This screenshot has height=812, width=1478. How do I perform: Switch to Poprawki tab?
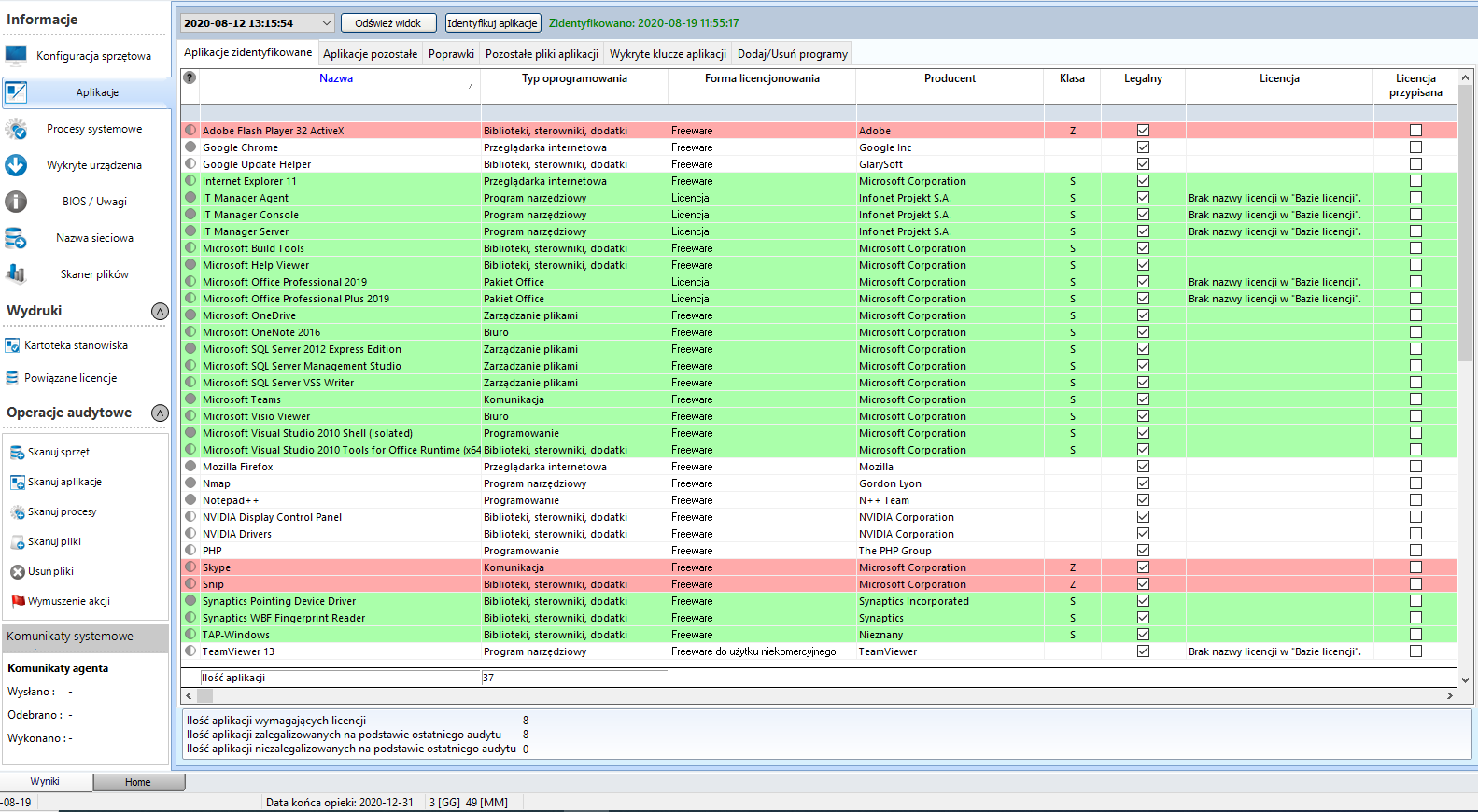451,54
